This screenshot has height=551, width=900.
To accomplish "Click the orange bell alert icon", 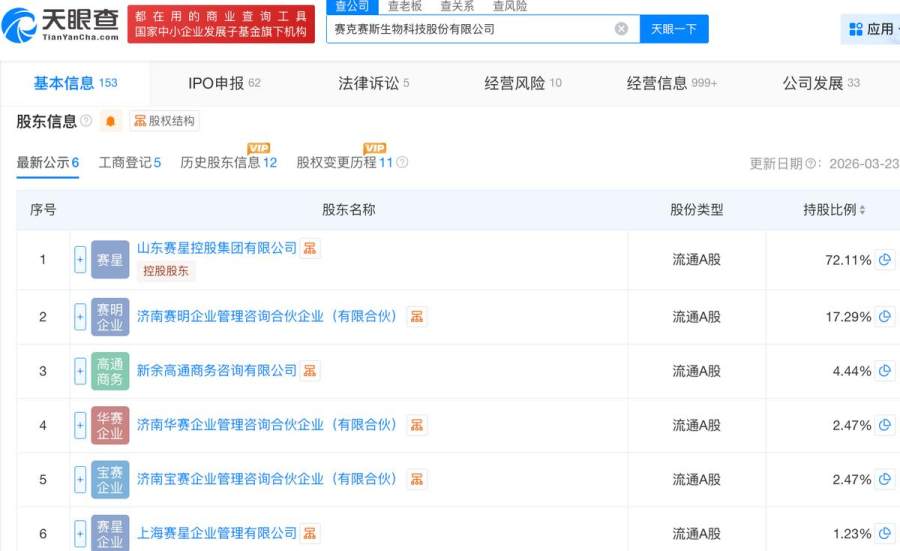I will click(x=110, y=121).
